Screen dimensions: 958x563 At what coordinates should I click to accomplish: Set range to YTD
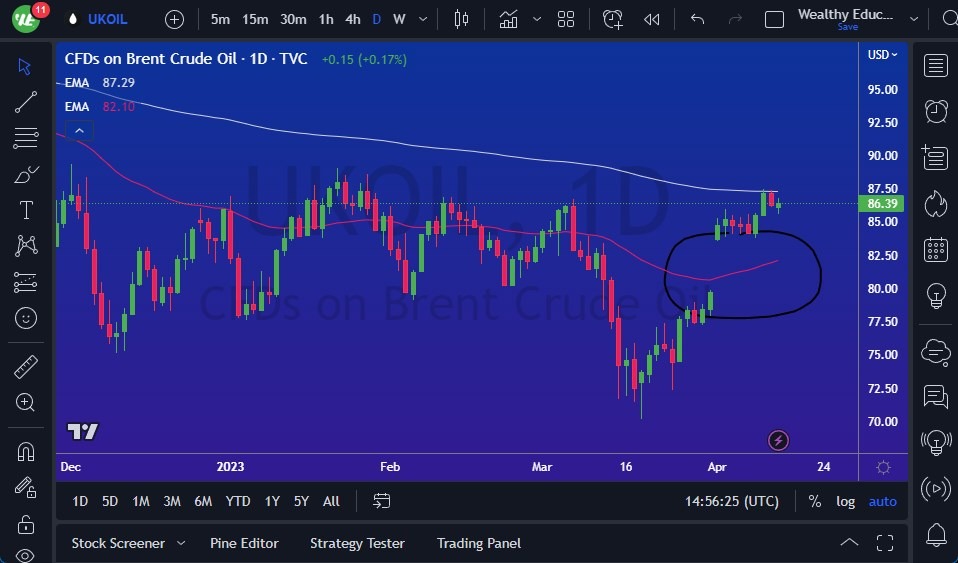point(238,501)
